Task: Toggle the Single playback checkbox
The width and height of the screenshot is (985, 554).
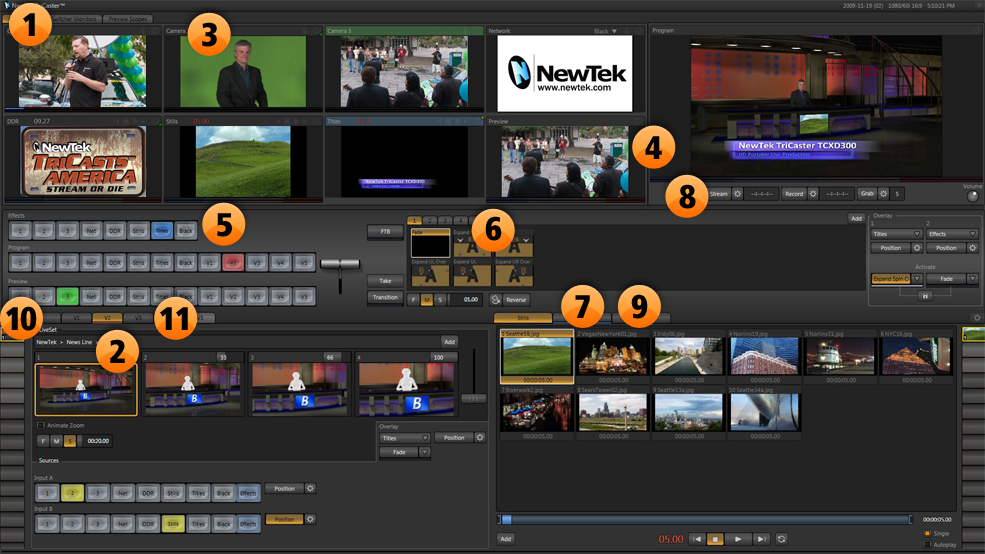Action: (x=928, y=533)
